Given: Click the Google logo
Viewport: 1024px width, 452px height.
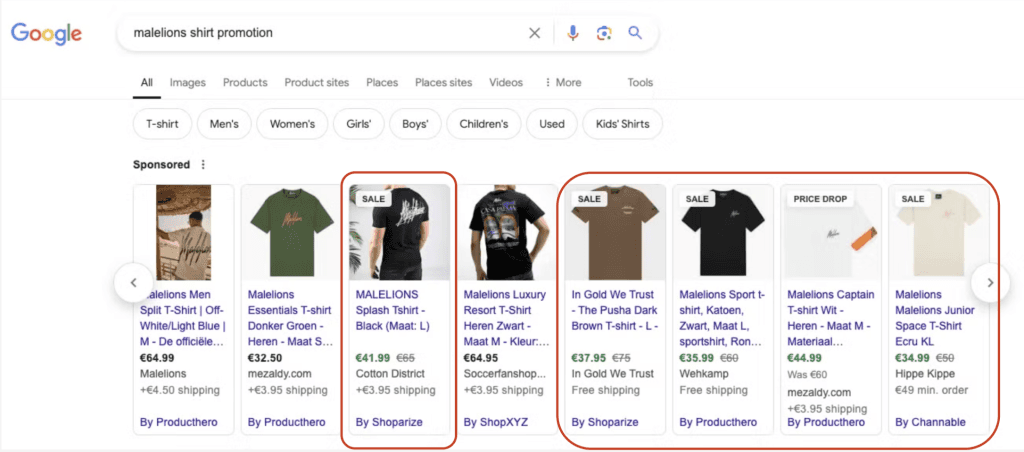Looking at the screenshot, I should point(46,33).
